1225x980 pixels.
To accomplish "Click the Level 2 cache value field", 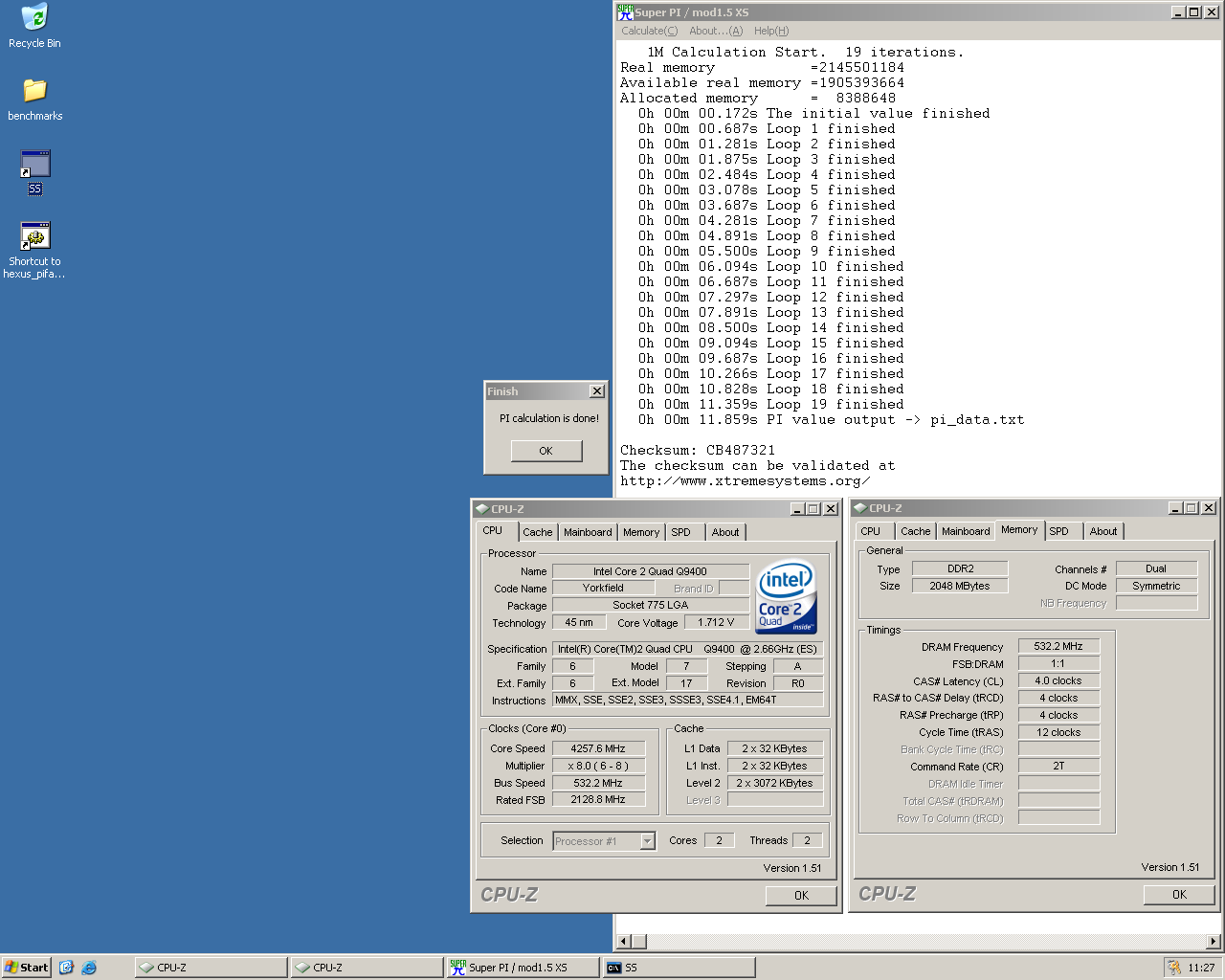I will tap(775, 783).
